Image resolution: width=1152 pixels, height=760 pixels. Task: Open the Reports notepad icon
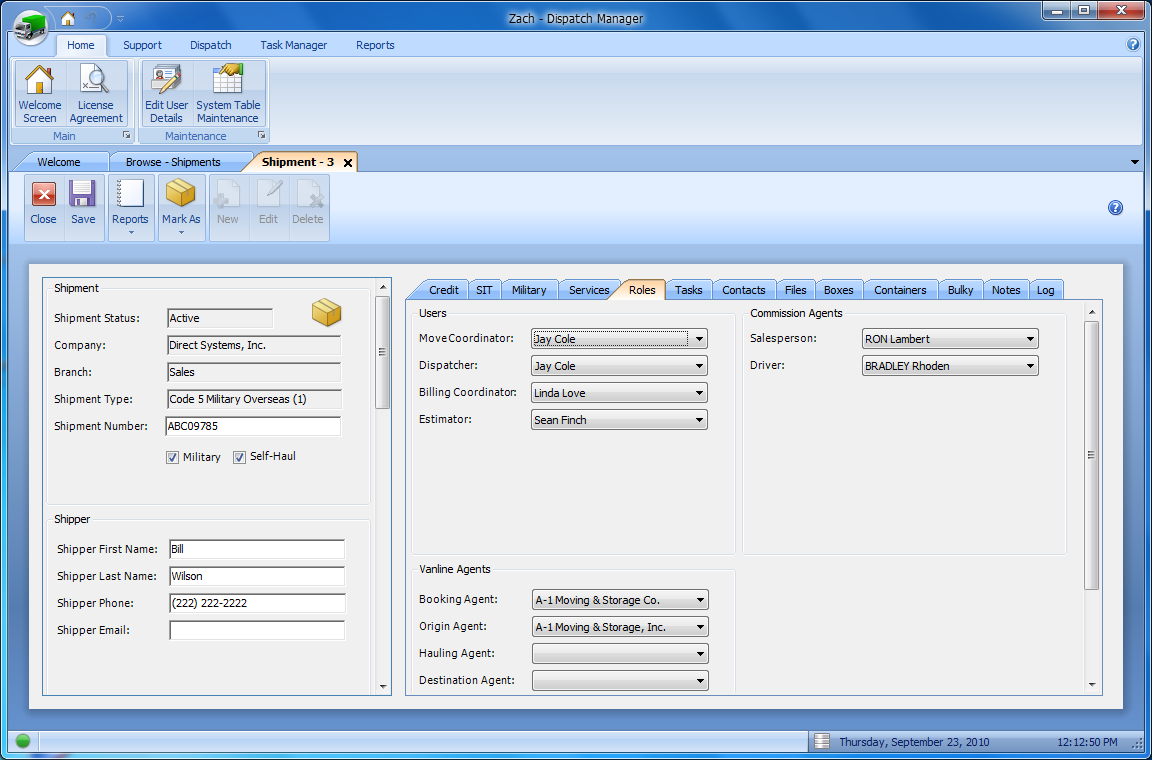click(x=130, y=195)
